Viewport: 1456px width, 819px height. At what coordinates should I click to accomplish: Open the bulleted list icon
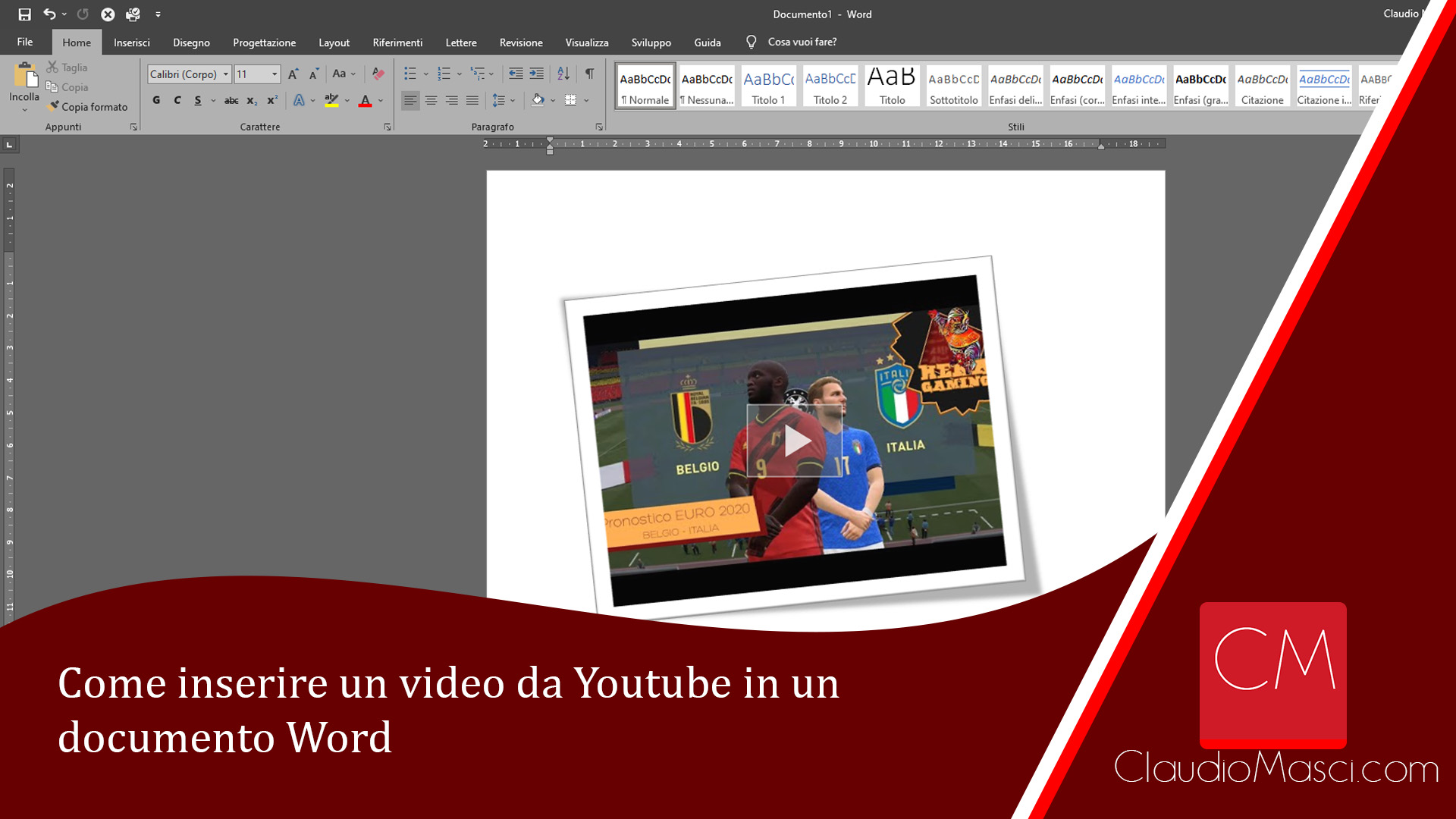pos(410,74)
